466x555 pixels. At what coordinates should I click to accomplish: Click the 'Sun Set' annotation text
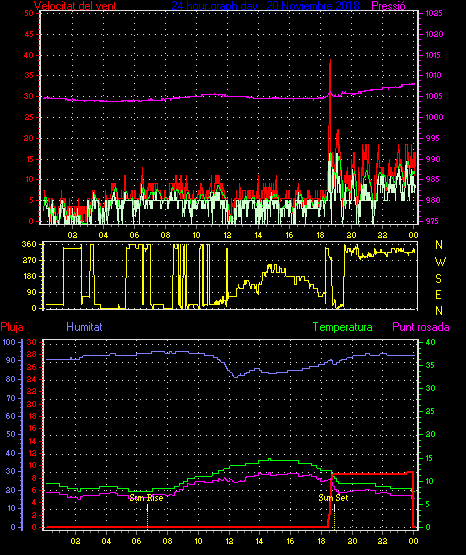coord(333,498)
